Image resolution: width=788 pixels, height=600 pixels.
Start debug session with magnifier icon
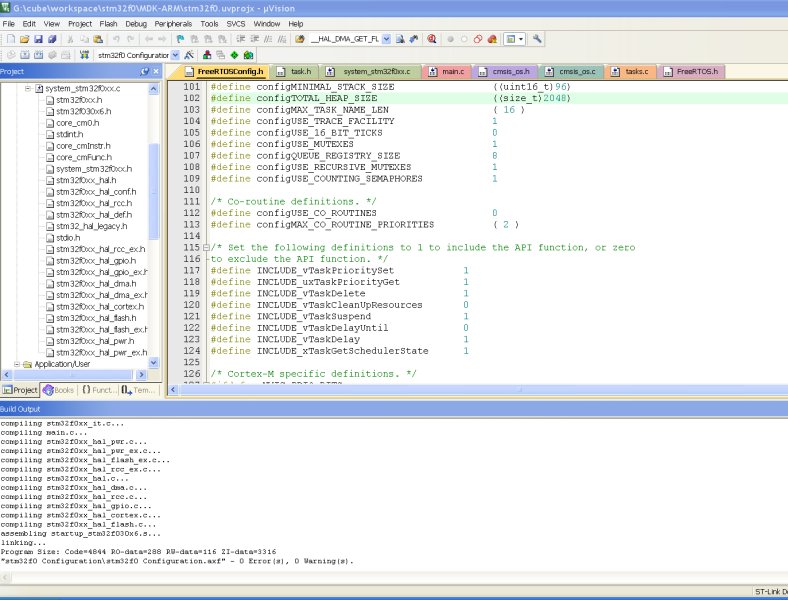(x=431, y=39)
